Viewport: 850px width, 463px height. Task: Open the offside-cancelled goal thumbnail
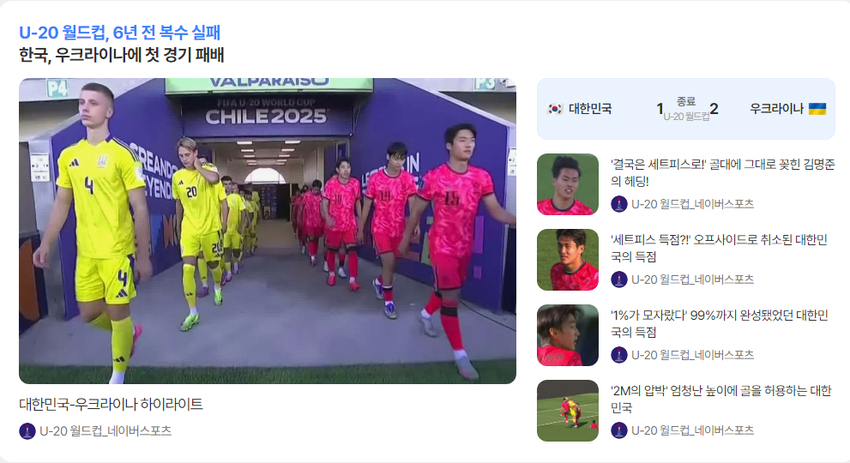click(x=568, y=260)
